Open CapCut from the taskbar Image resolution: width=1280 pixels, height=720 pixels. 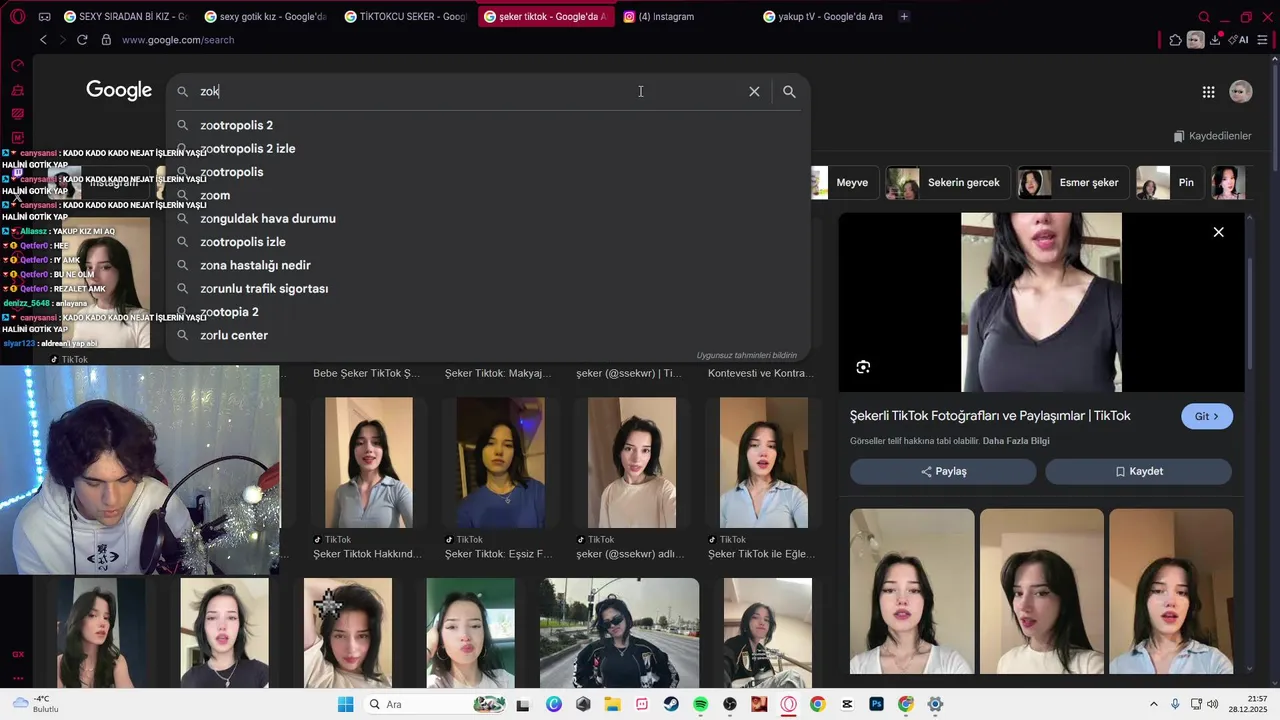[x=847, y=704]
